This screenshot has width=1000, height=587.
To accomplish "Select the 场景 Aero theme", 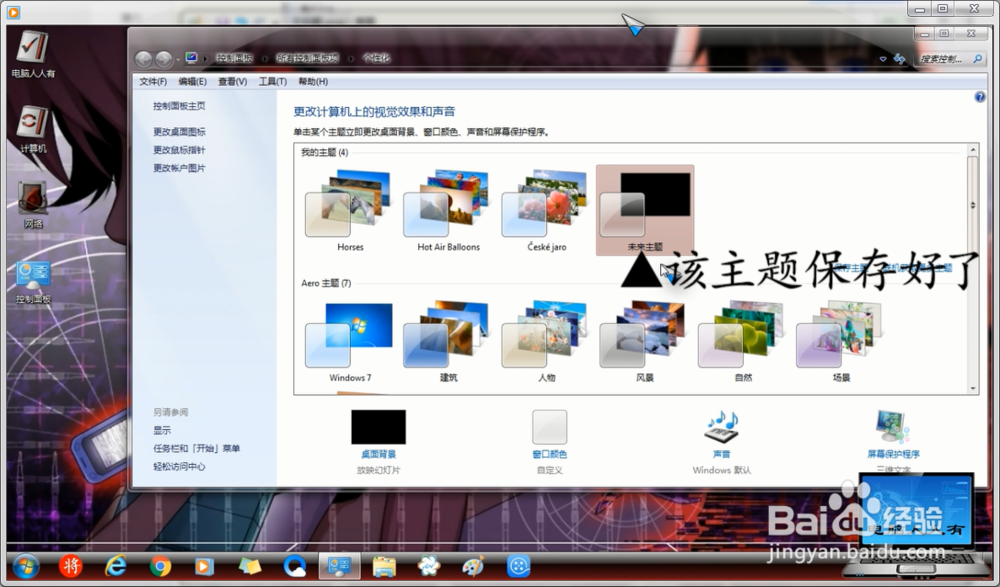I will pos(841,342).
